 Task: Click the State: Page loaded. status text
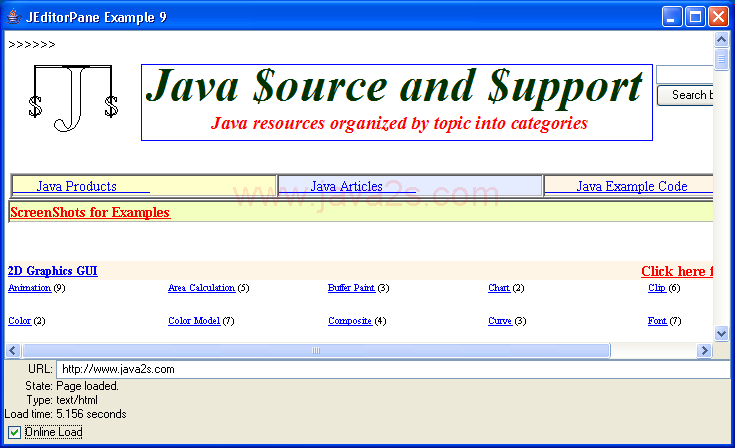pyautogui.click(x=72, y=386)
